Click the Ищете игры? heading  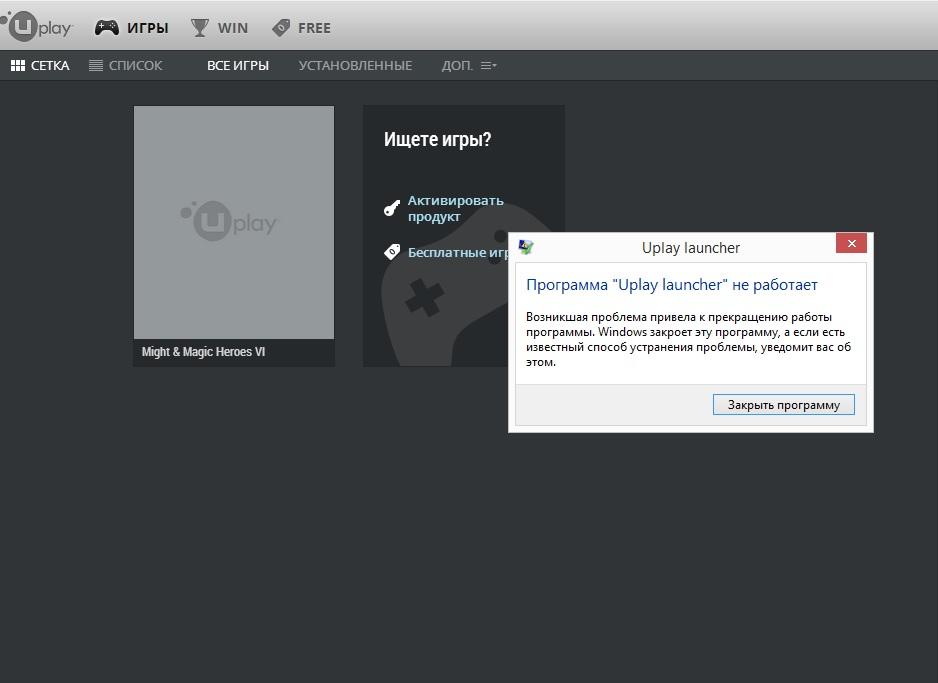click(437, 139)
